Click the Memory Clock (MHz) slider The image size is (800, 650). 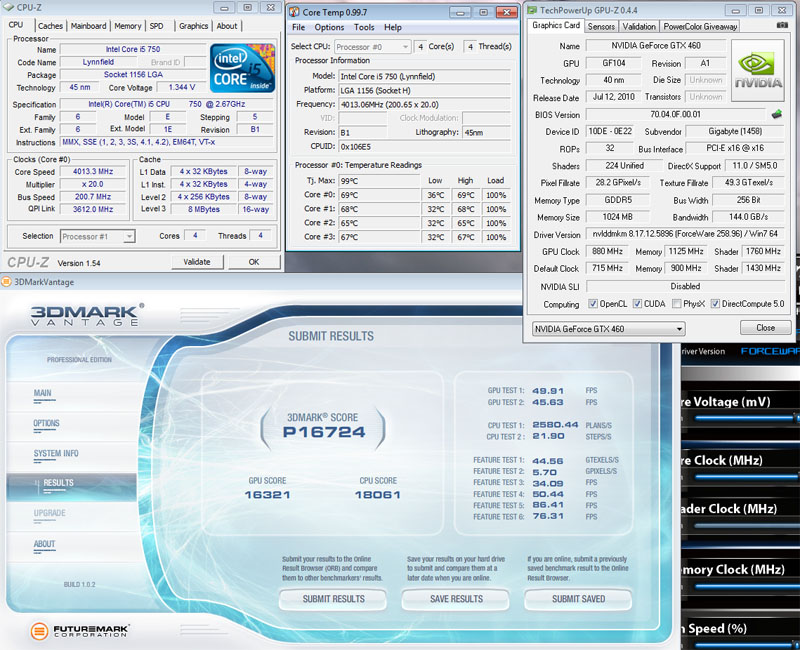(746, 587)
